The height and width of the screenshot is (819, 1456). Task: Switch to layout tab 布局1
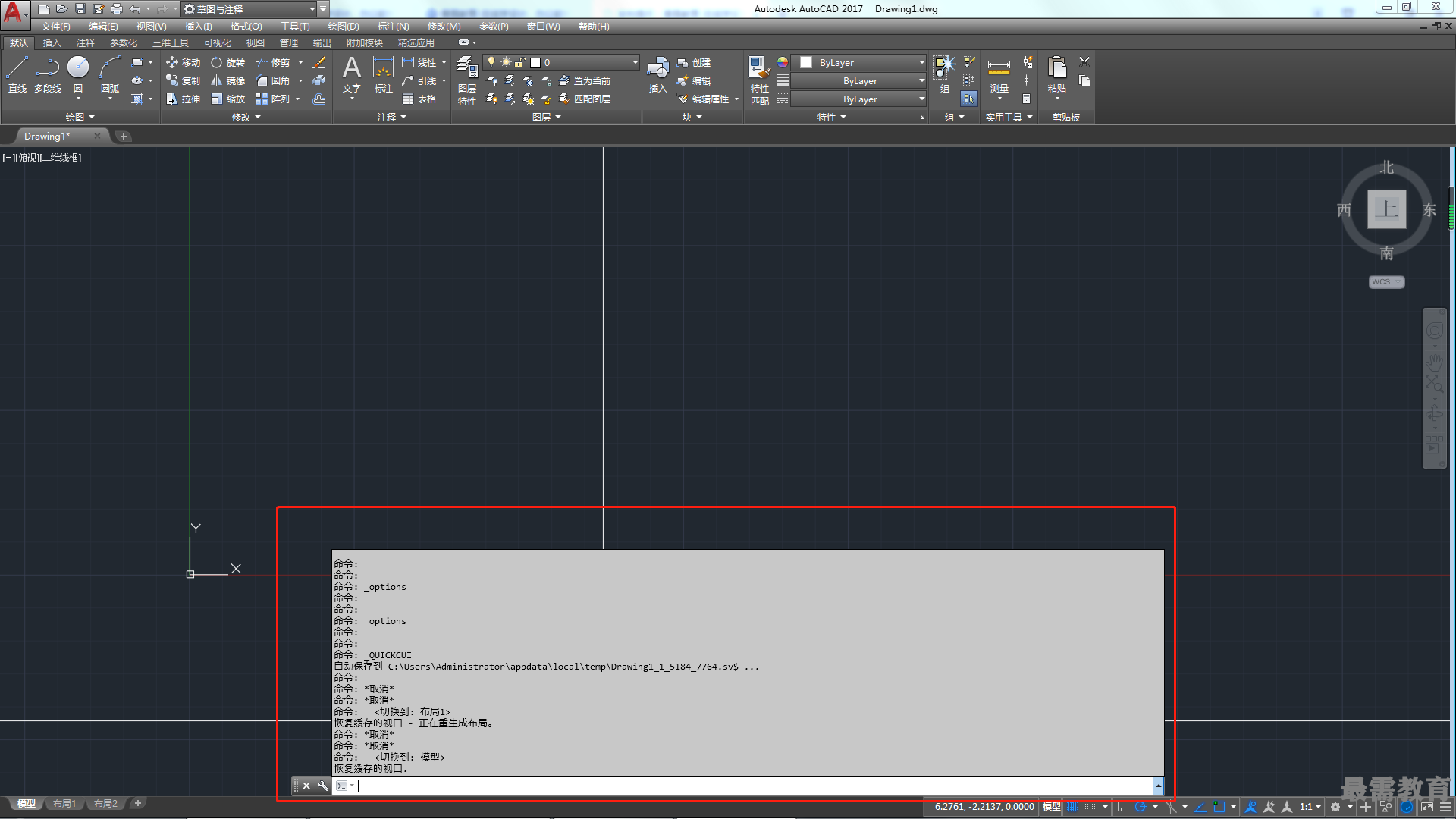(x=64, y=804)
